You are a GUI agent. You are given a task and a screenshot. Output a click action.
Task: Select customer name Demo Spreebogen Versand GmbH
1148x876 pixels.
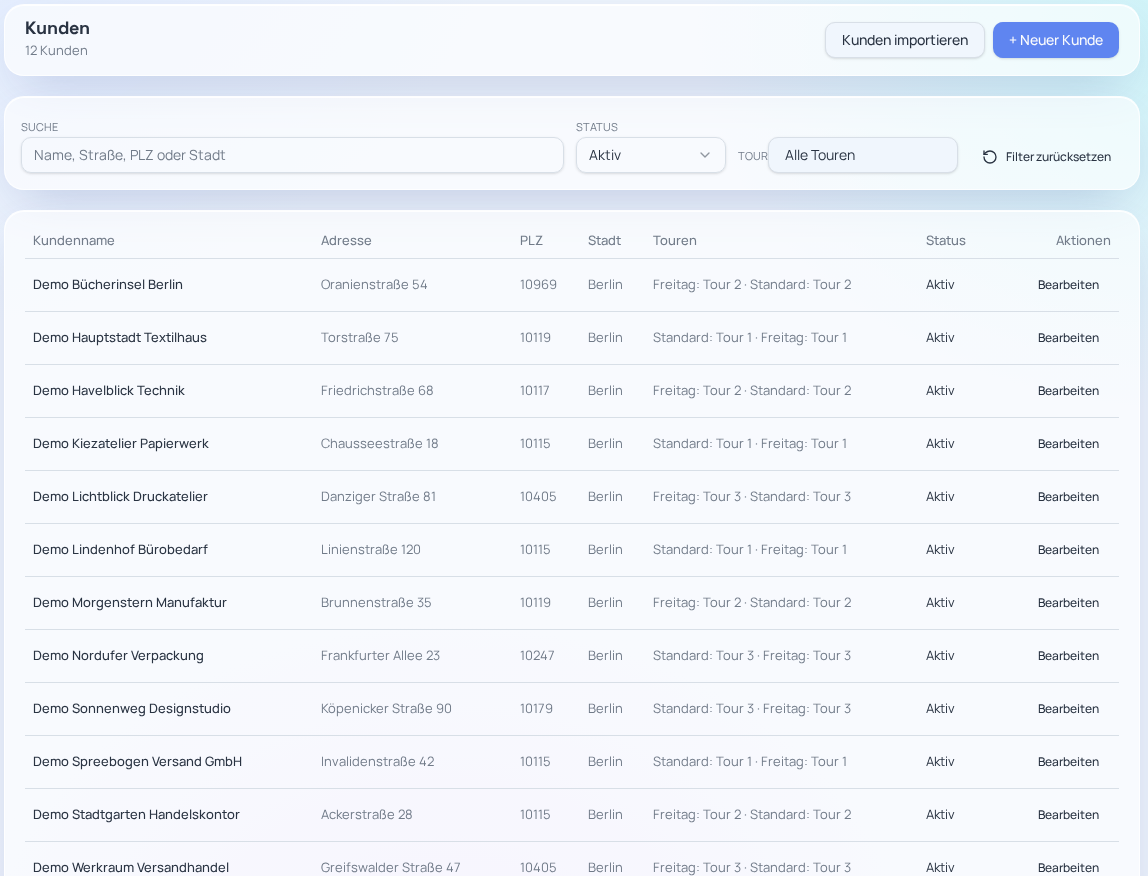click(137, 762)
